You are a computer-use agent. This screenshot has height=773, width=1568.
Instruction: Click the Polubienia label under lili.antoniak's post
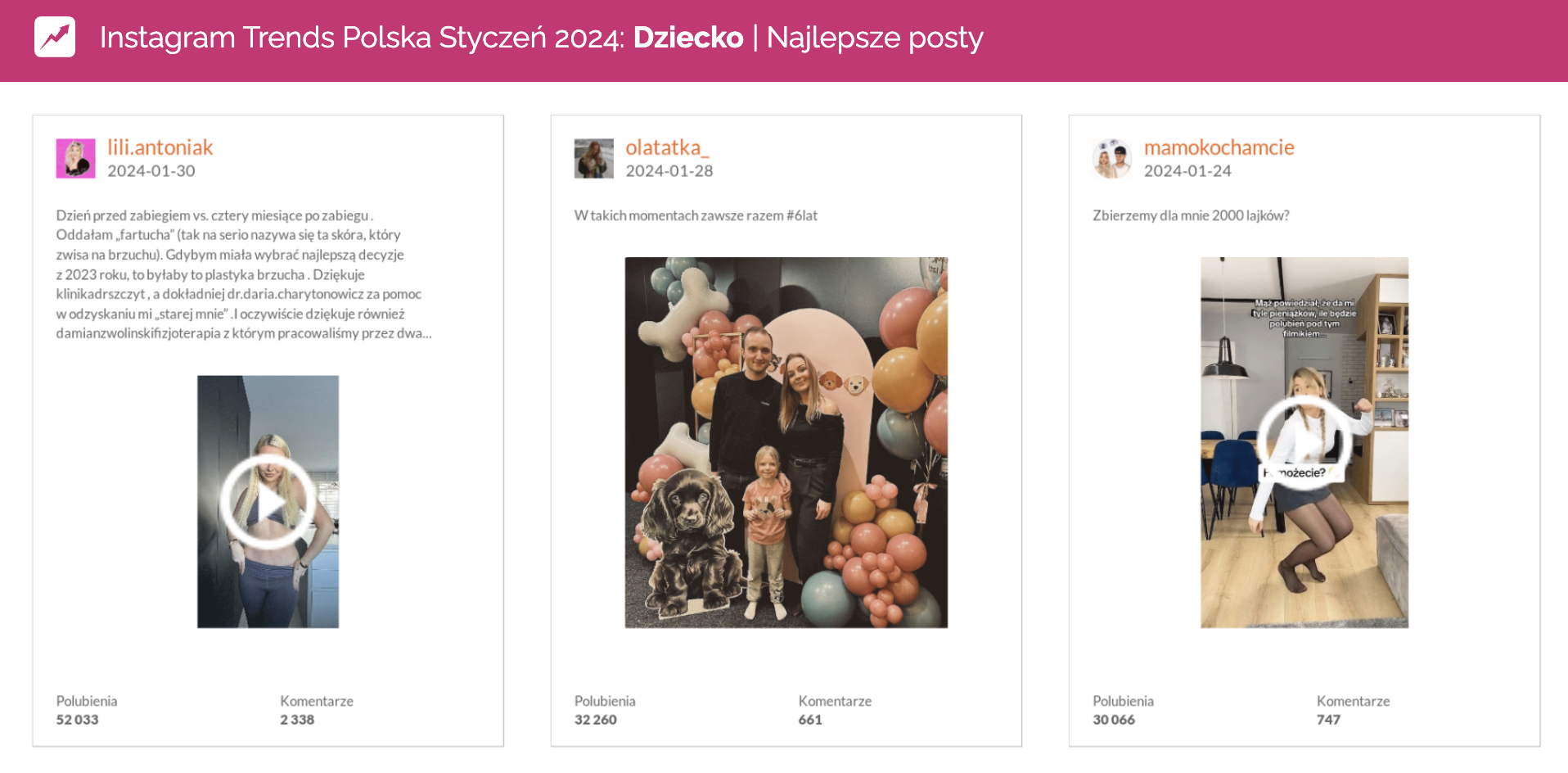pos(86,701)
